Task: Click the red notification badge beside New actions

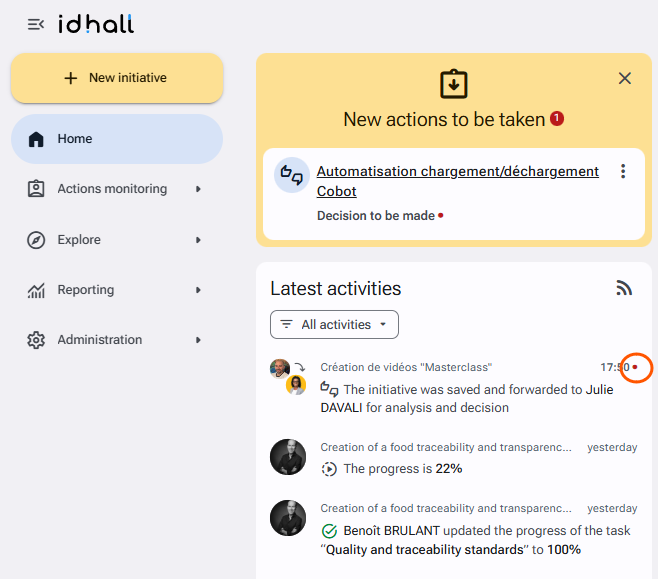Action: click(557, 119)
